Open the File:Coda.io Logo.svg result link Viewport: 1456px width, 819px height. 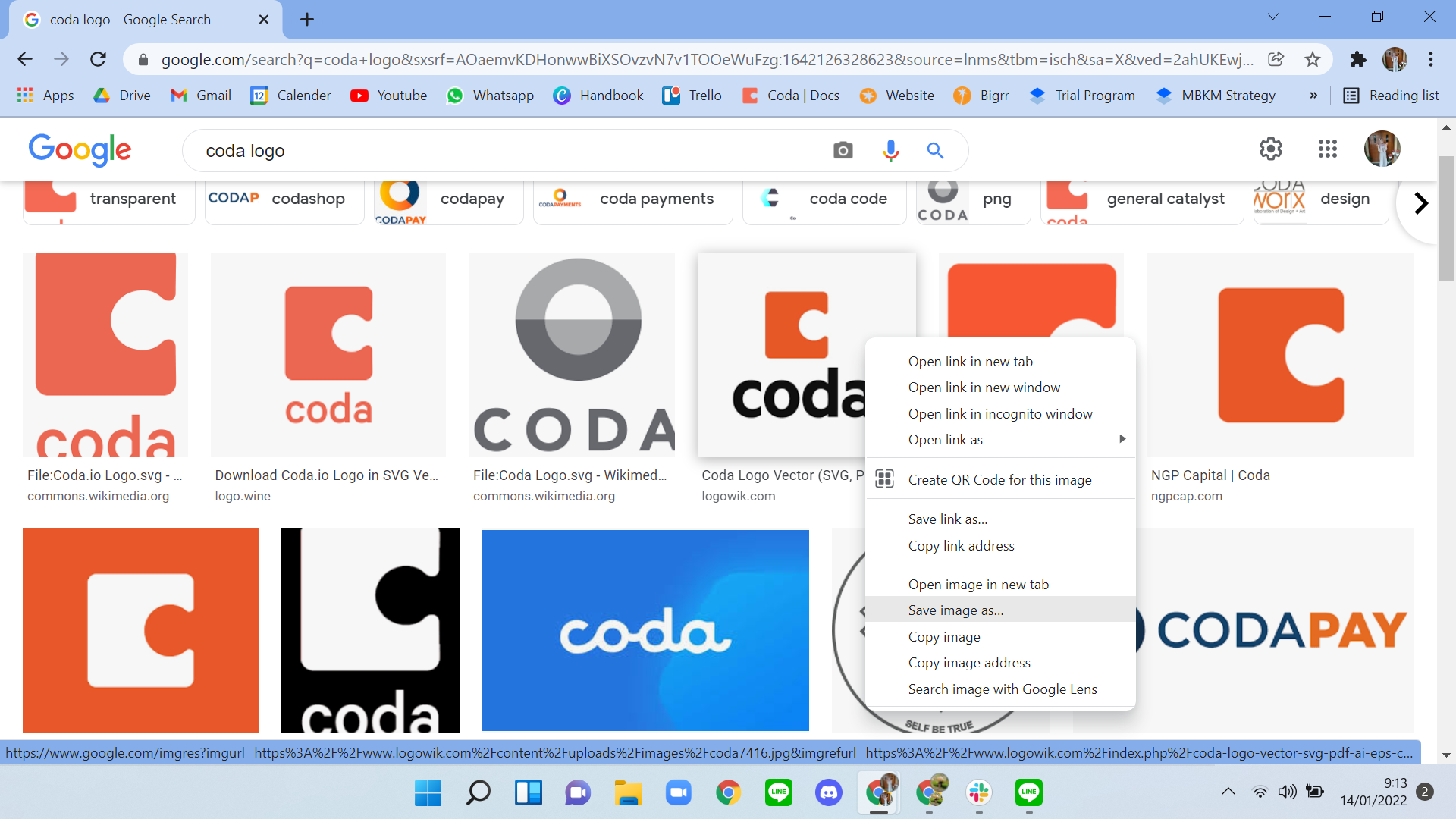point(105,475)
